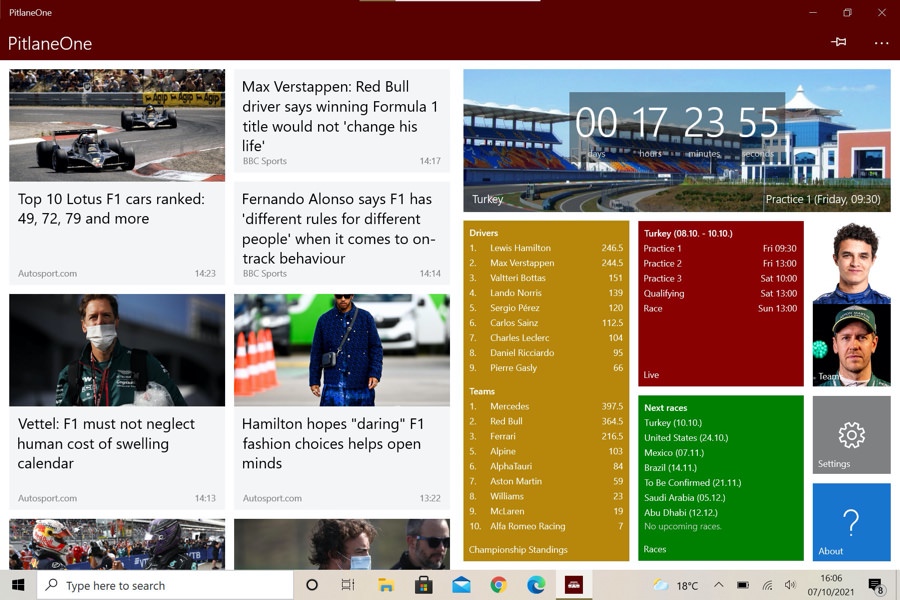This screenshot has width=900, height=600.
Task: Open Cortana circle icon on taskbar
Action: (312, 585)
